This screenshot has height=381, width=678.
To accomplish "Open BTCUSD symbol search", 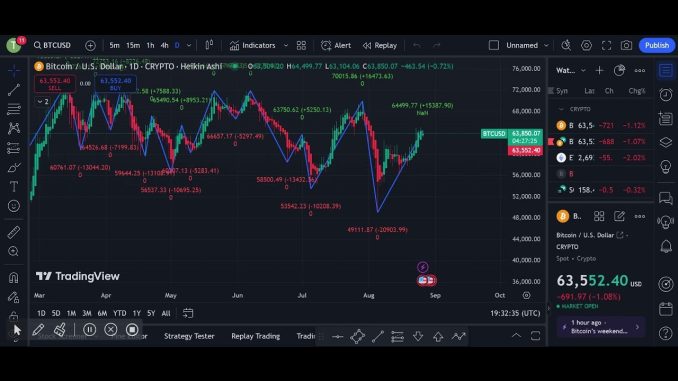I will pos(52,45).
